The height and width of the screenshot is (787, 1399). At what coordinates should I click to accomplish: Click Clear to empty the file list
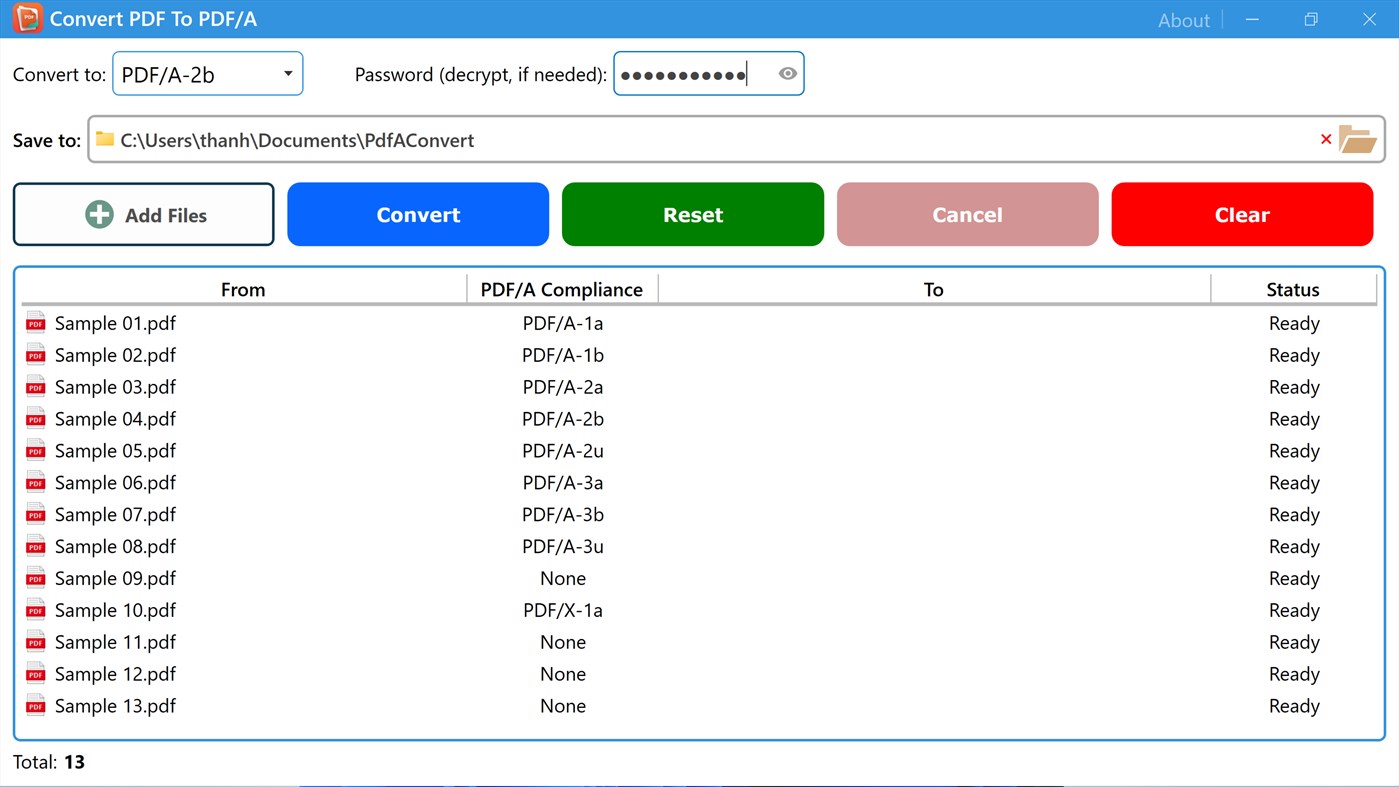[x=1241, y=214]
